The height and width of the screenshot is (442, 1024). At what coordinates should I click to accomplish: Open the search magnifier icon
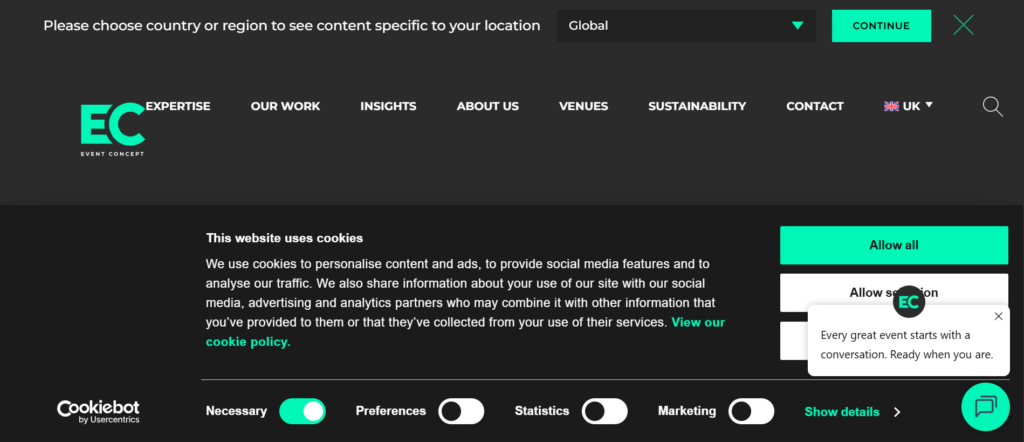click(x=992, y=106)
